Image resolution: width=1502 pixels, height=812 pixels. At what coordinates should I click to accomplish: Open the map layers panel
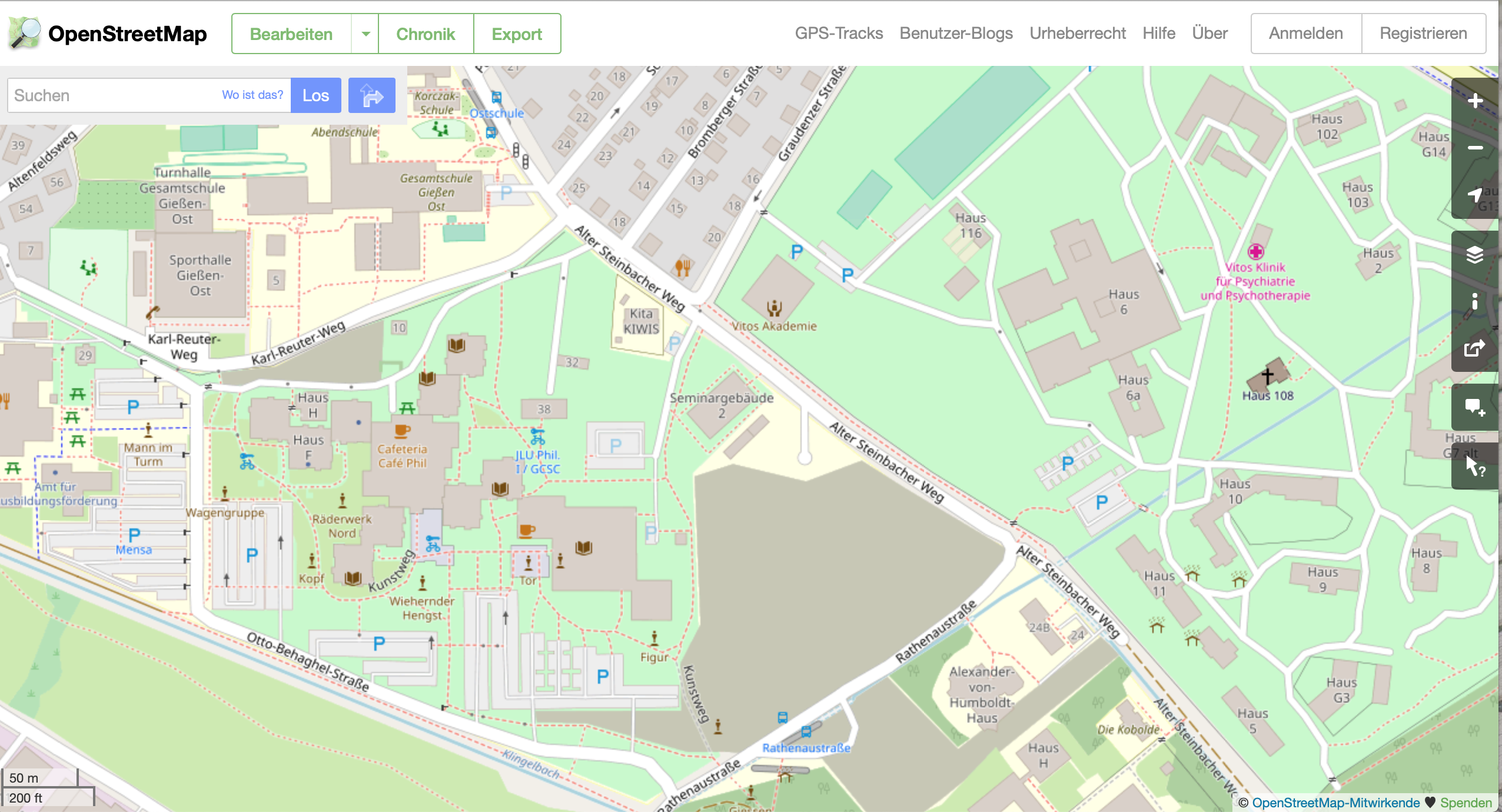(1475, 254)
